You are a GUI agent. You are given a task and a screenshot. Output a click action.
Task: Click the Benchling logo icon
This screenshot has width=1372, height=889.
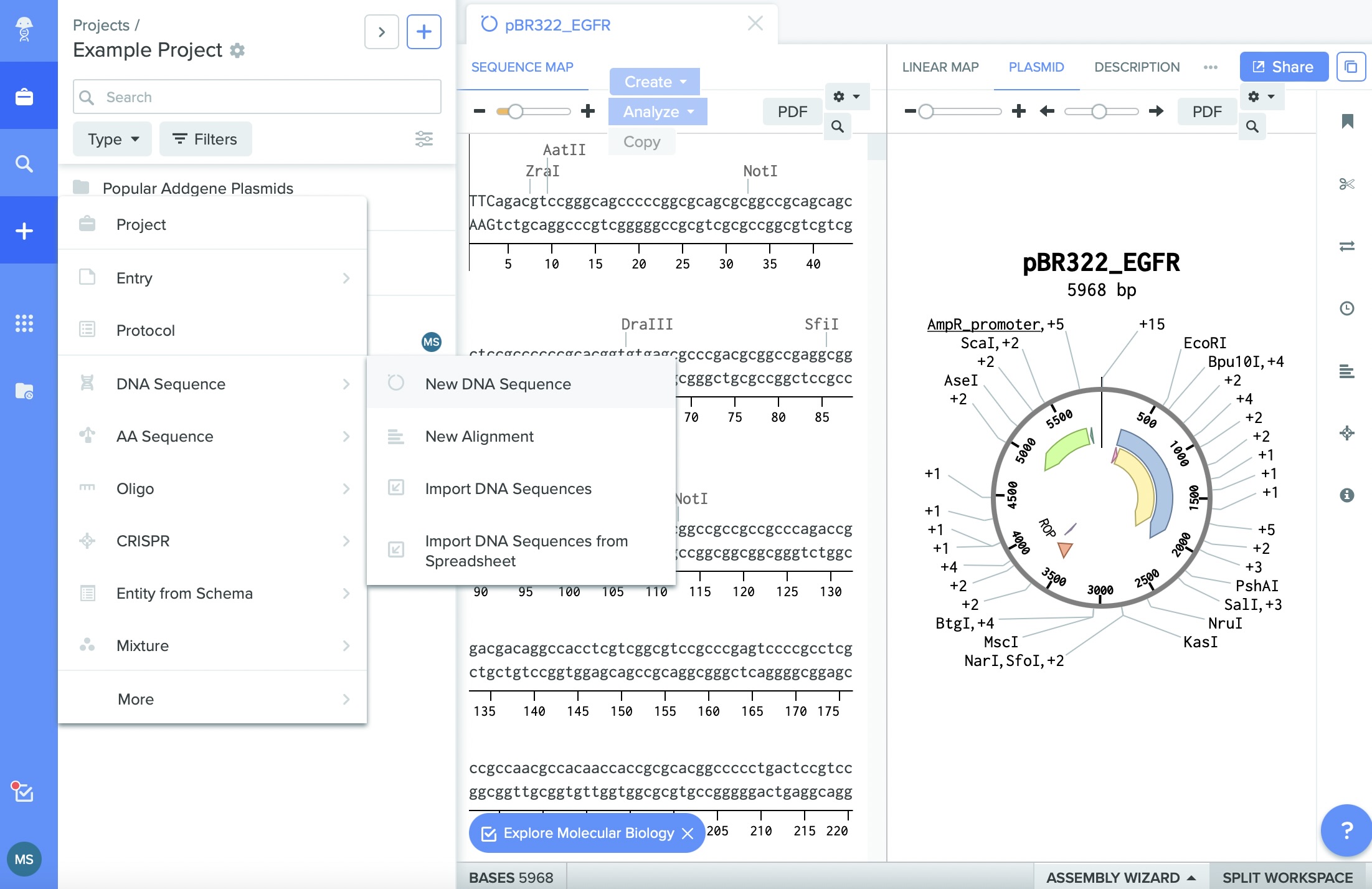[24, 29]
